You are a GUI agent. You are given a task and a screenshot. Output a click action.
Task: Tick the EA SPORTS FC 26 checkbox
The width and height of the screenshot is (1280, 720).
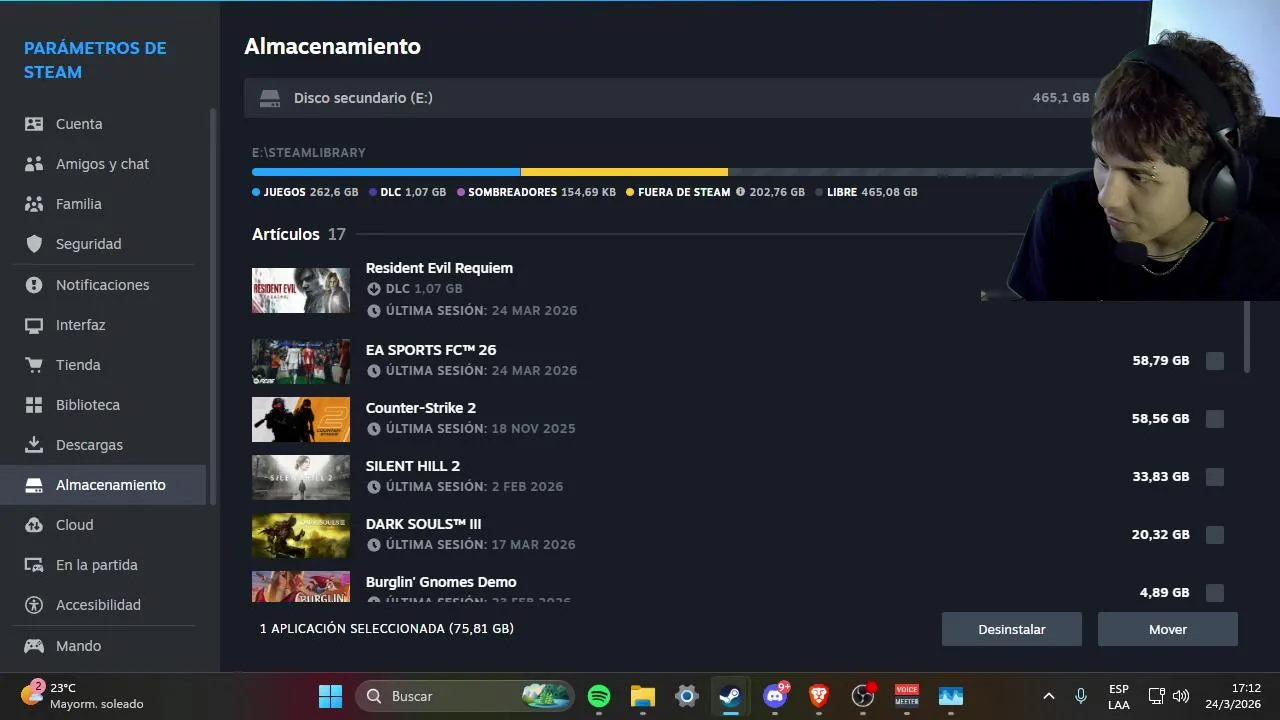1215,361
